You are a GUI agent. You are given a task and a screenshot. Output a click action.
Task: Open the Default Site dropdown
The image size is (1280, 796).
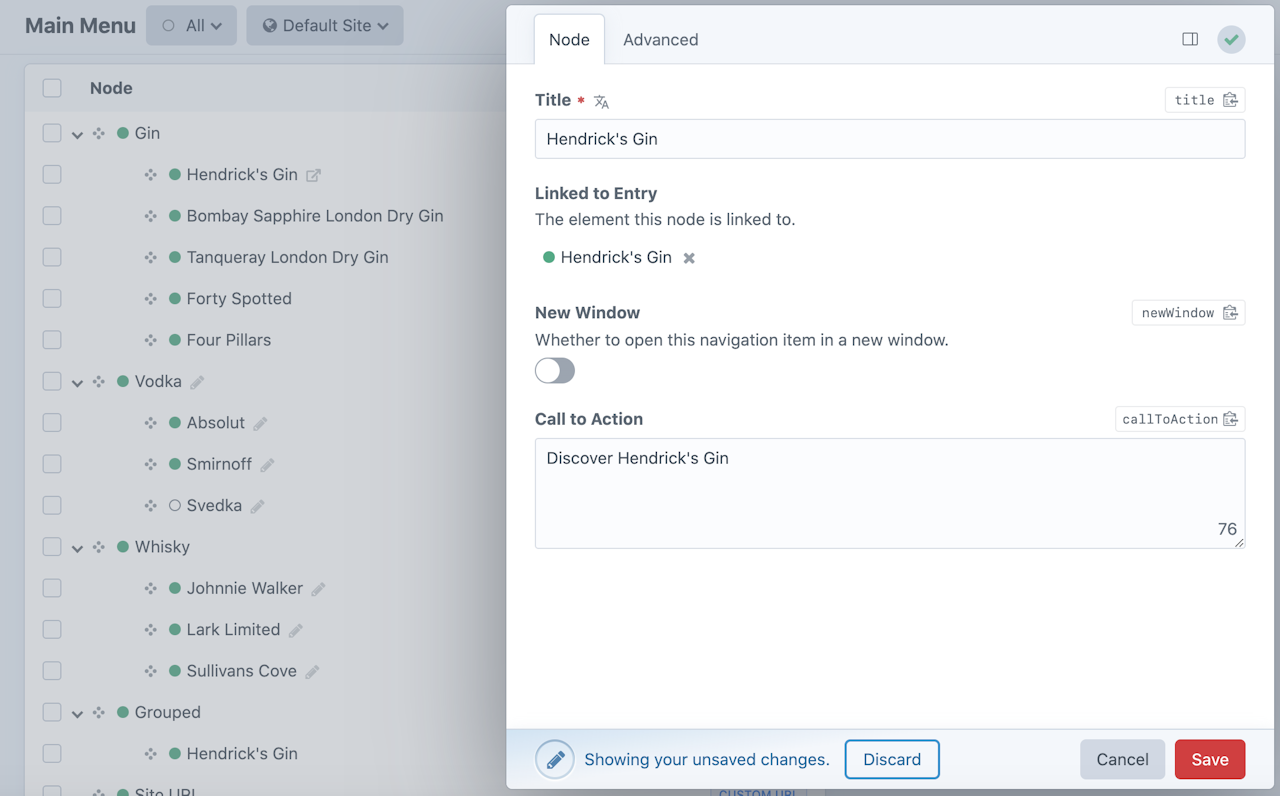[325, 26]
